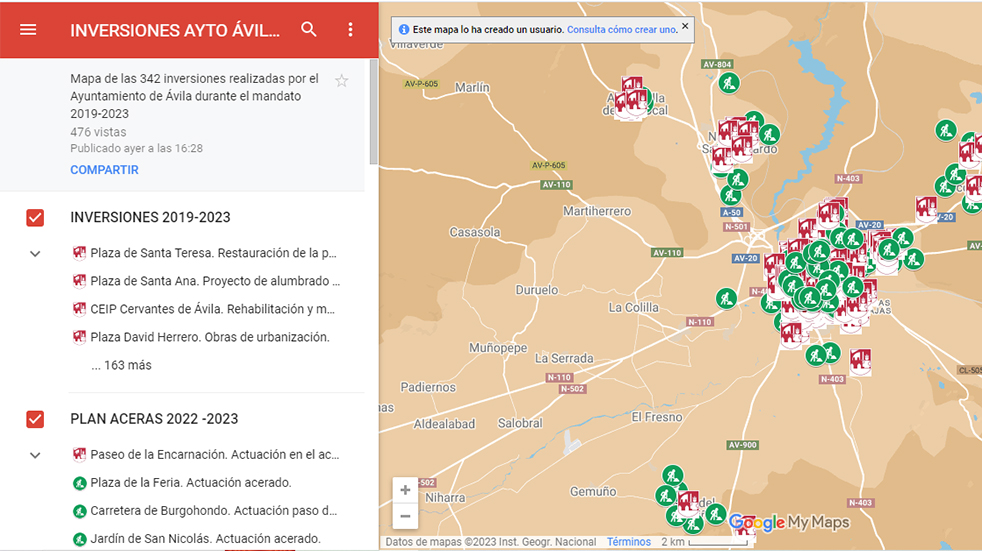Click the info icon in map notice
The image size is (982, 551).
pyautogui.click(x=404, y=30)
